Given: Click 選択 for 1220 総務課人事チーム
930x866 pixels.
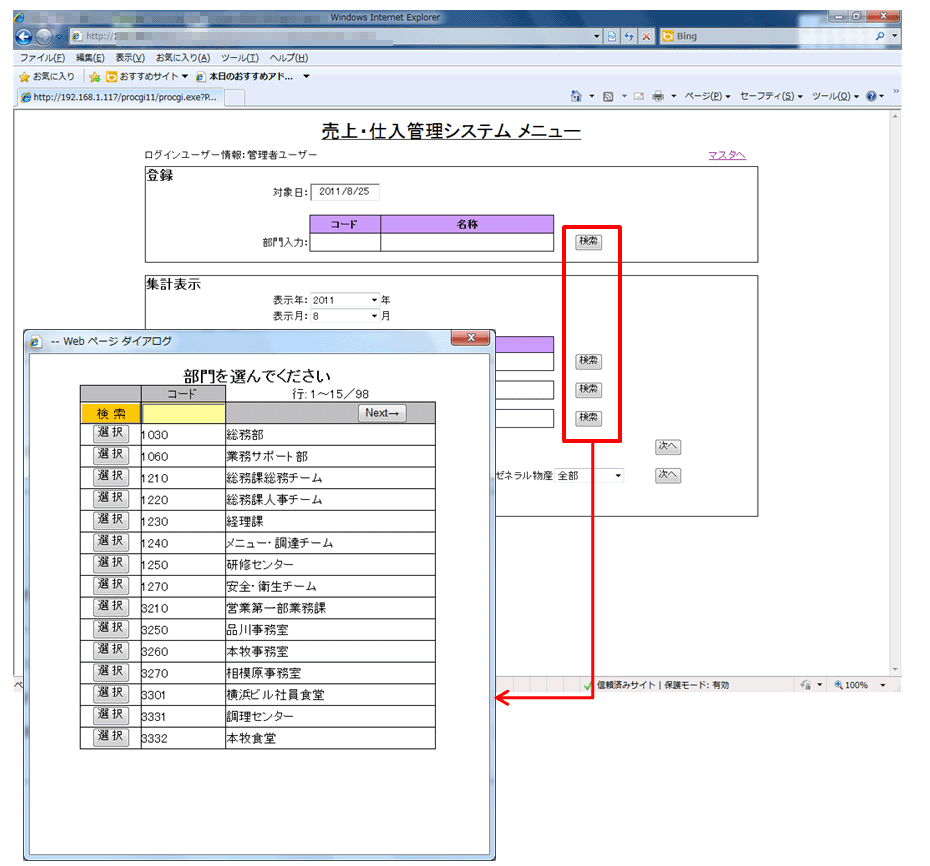Looking at the screenshot, I should [111, 499].
